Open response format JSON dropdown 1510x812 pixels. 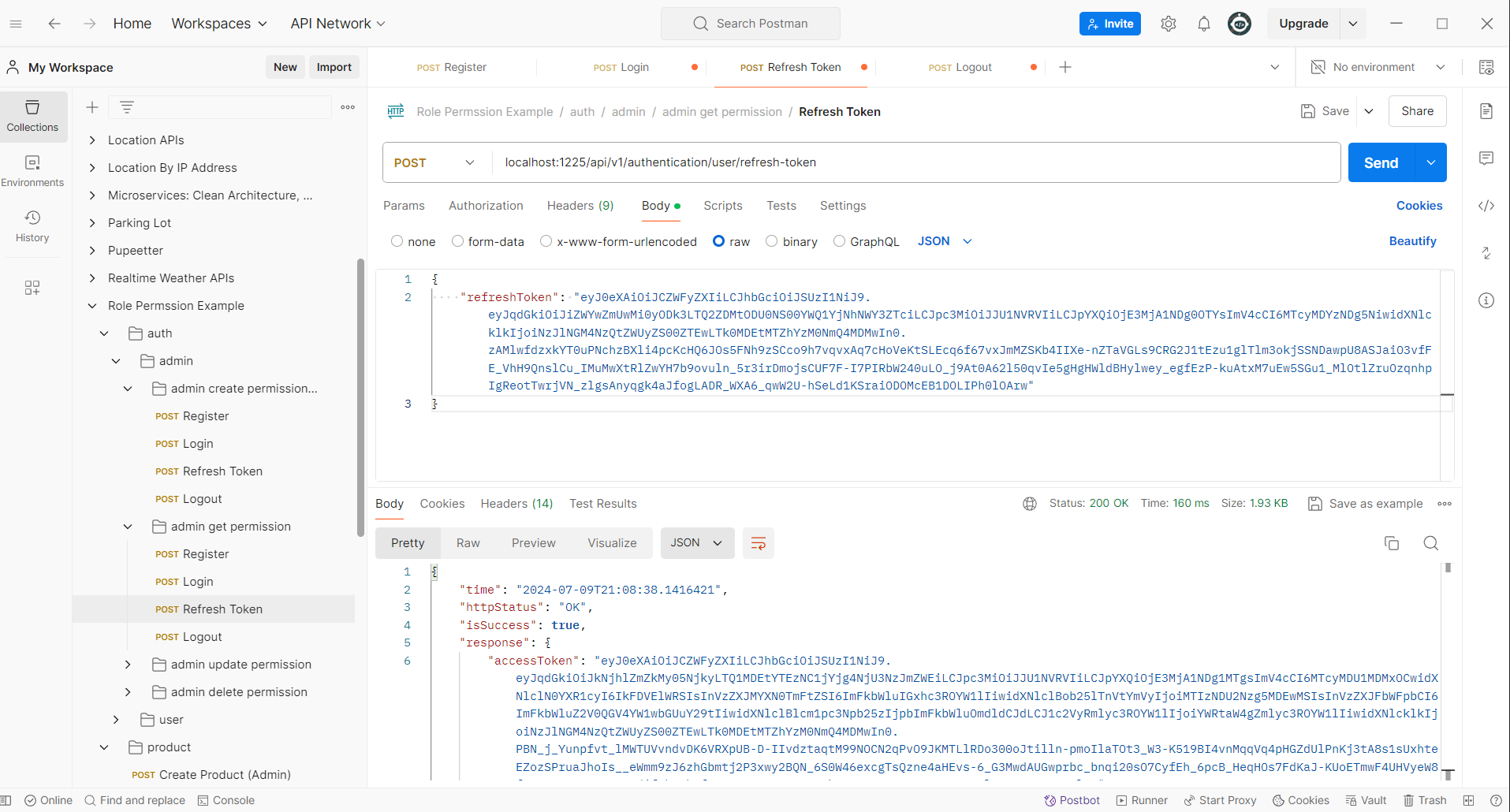(x=697, y=543)
